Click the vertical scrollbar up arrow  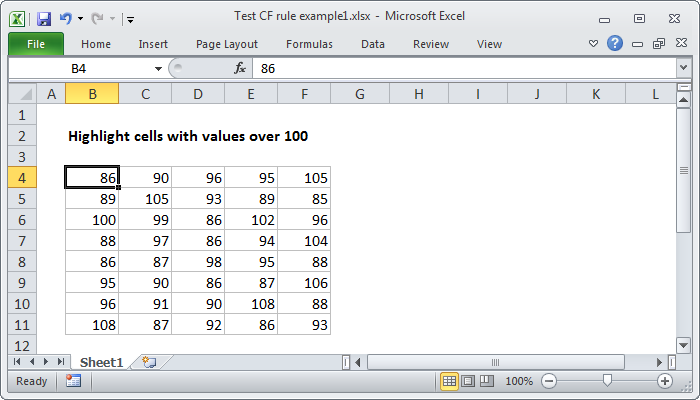tap(683, 100)
